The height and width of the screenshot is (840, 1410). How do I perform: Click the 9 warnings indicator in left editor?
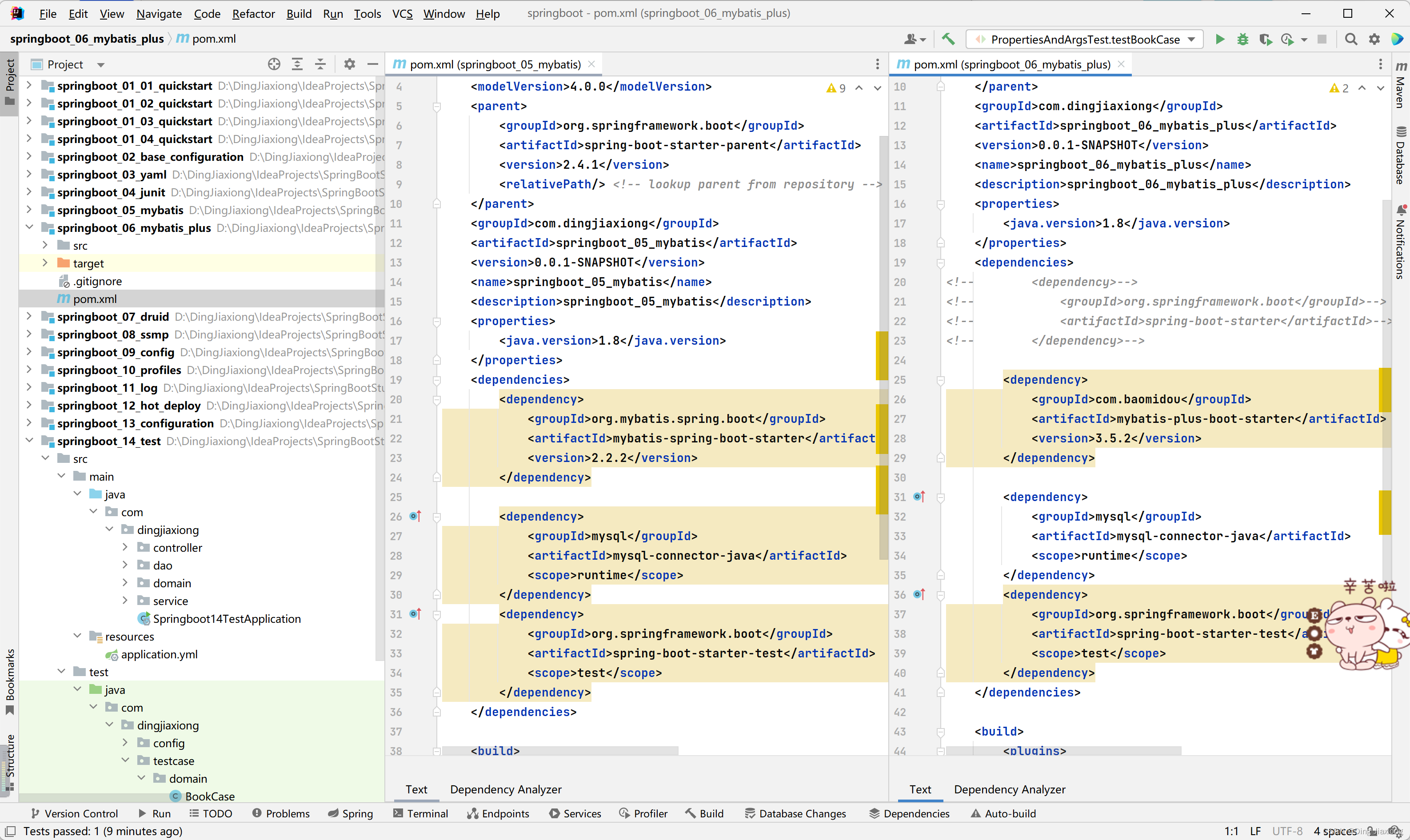tap(836, 88)
